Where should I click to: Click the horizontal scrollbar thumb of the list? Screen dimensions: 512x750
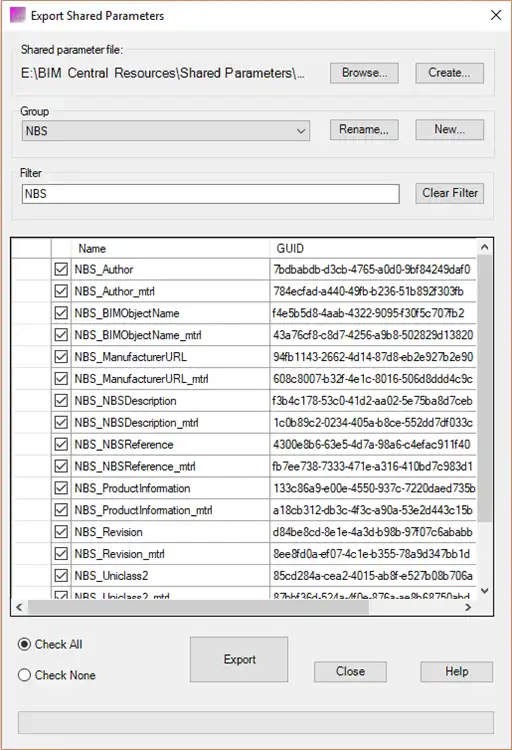pyautogui.click(x=198, y=607)
